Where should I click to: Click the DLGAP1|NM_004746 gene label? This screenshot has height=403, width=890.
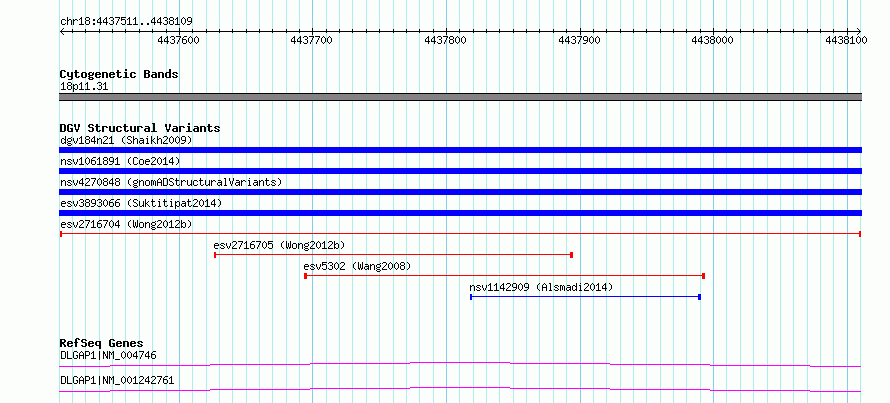coord(108,355)
